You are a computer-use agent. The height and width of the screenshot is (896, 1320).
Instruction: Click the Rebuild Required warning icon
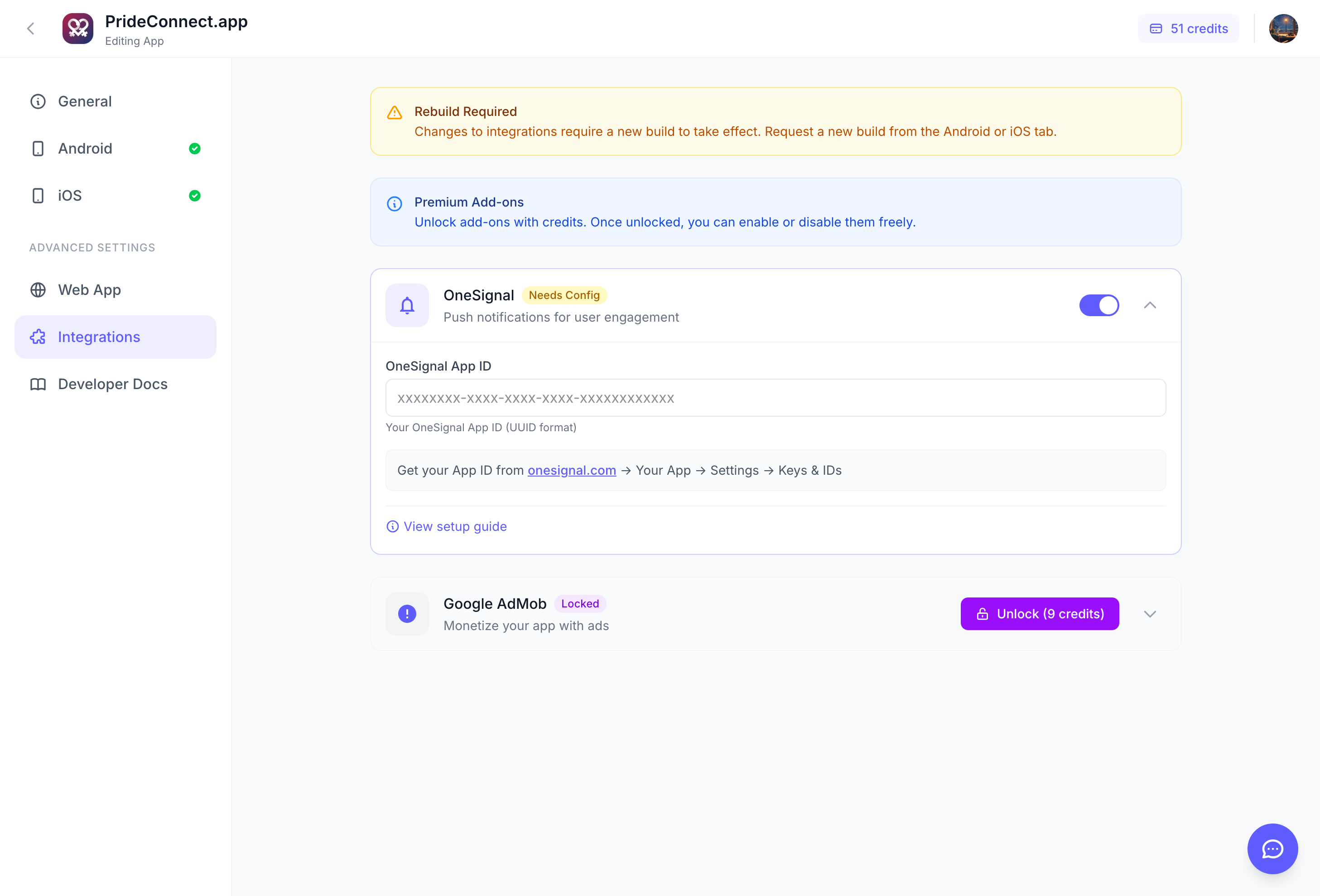tap(394, 112)
